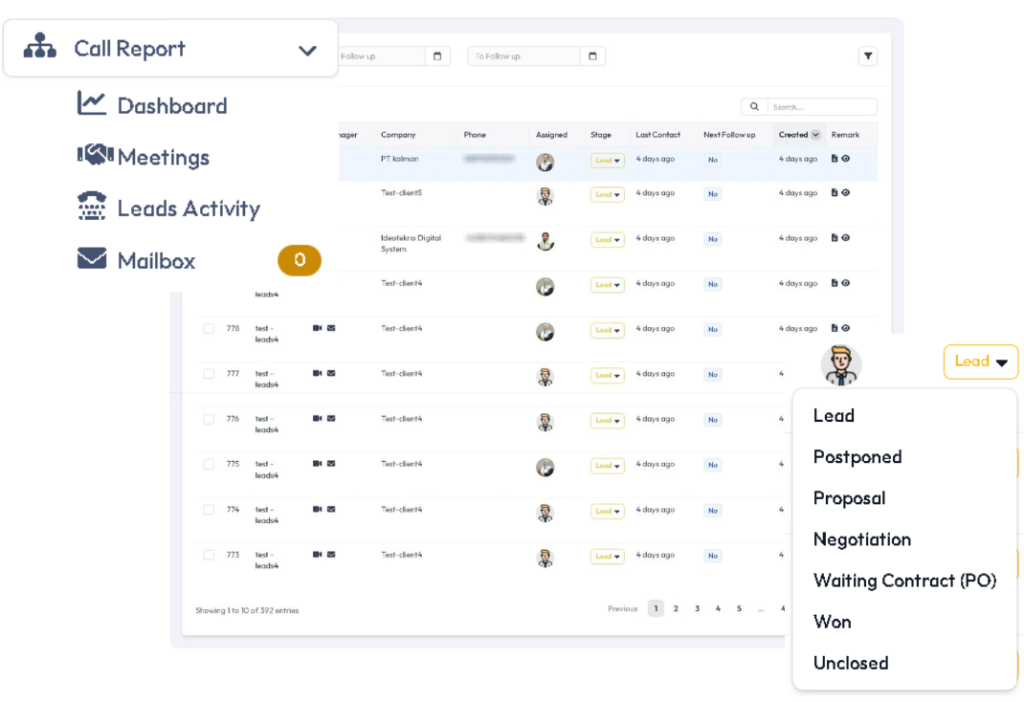
Task: Click the search magnifier icon
Action: click(754, 107)
